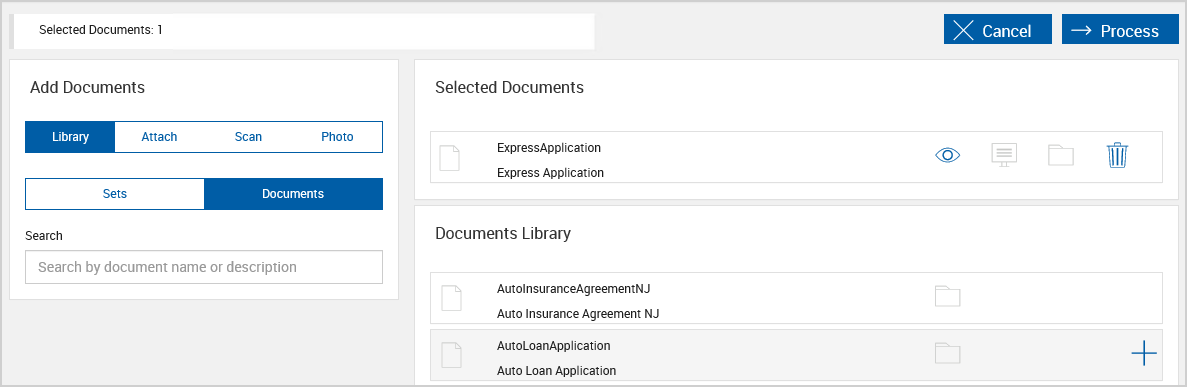Image resolution: width=1187 pixels, height=387 pixels.
Task: Click the document page icon beside ExpressApplication
Action: pos(450,158)
